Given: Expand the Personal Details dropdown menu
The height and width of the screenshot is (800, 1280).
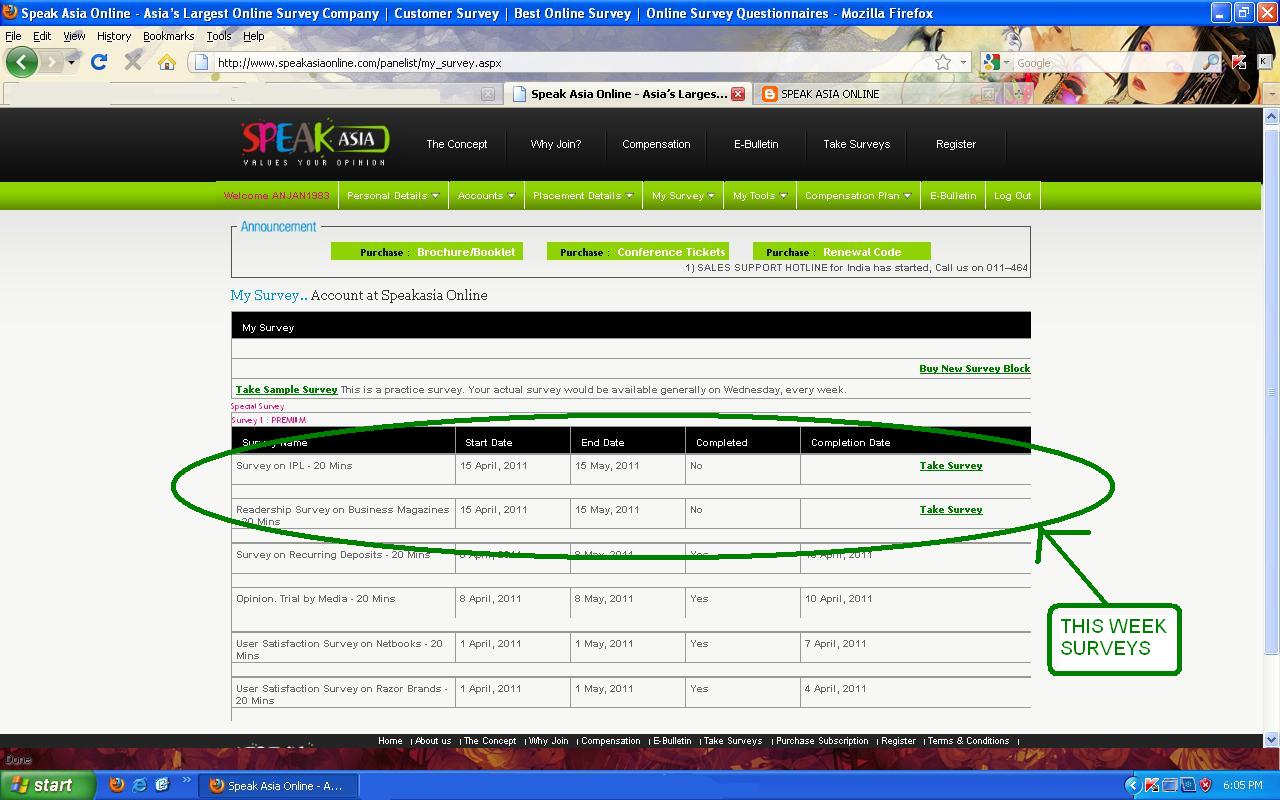Looking at the screenshot, I should click(x=392, y=196).
